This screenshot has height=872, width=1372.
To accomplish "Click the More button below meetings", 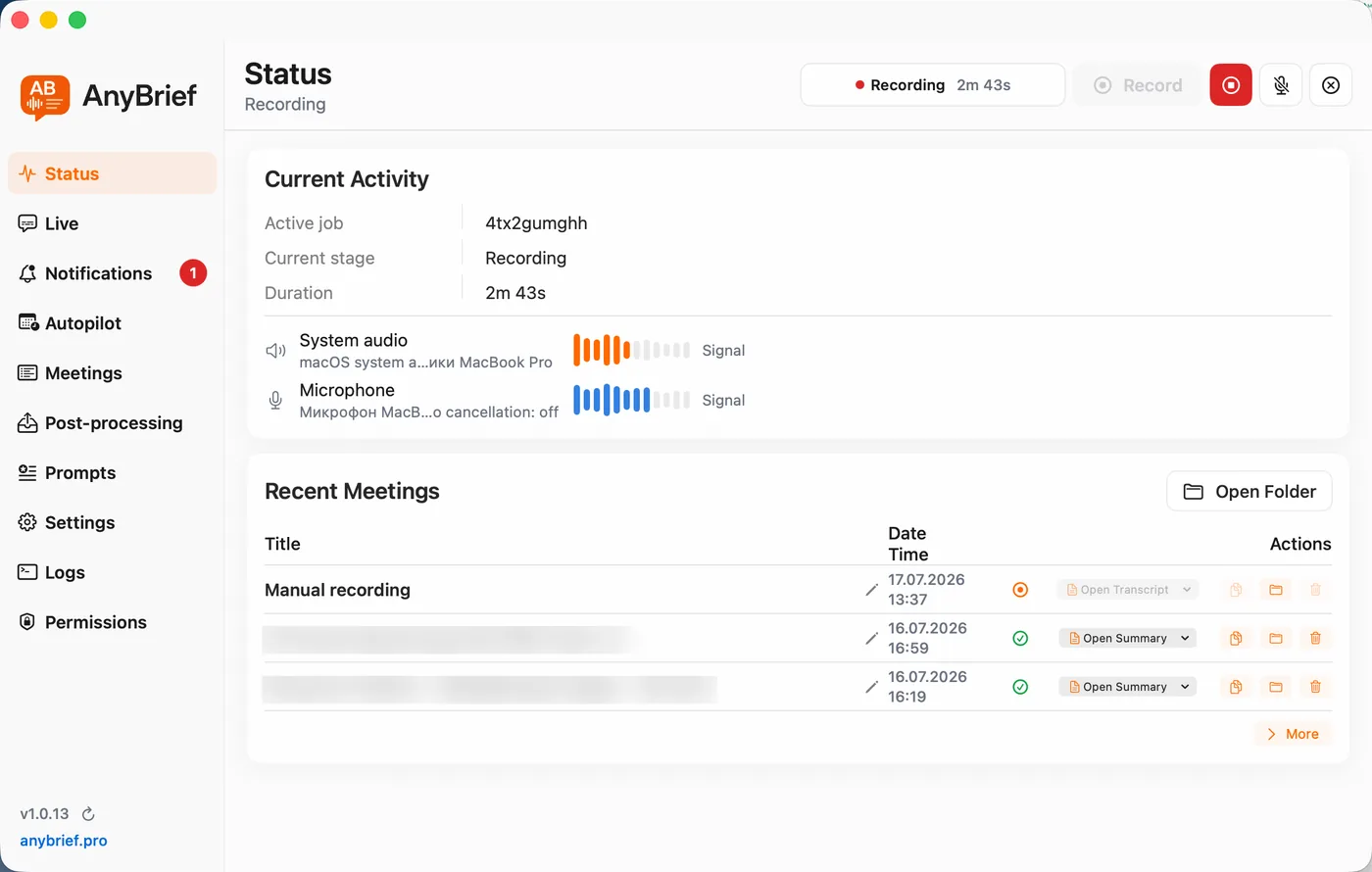I will 1293,734.
